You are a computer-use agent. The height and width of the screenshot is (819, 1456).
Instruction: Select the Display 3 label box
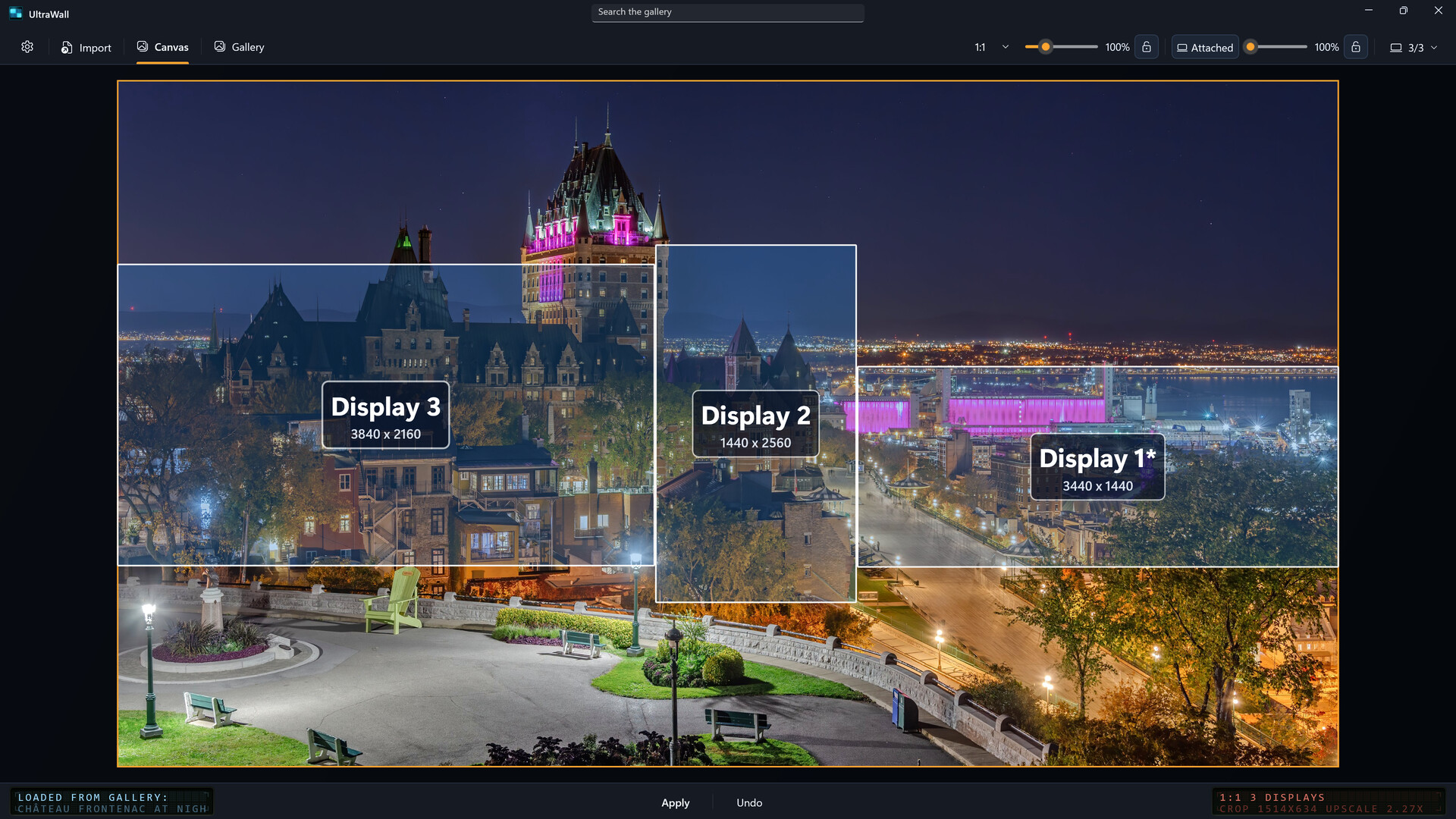[x=385, y=415]
